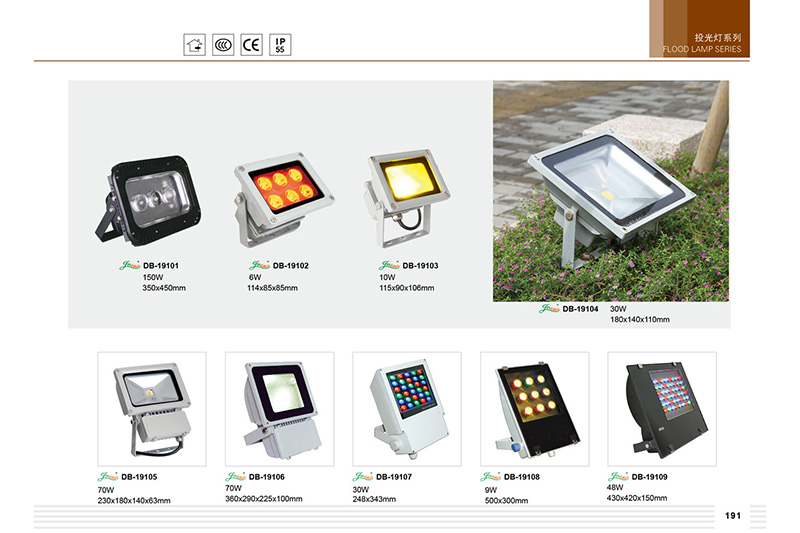The width and height of the screenshot is (800, 533).
Task: Select the yellow DB-19103 floodlight image
Action: tap(406, 198)
